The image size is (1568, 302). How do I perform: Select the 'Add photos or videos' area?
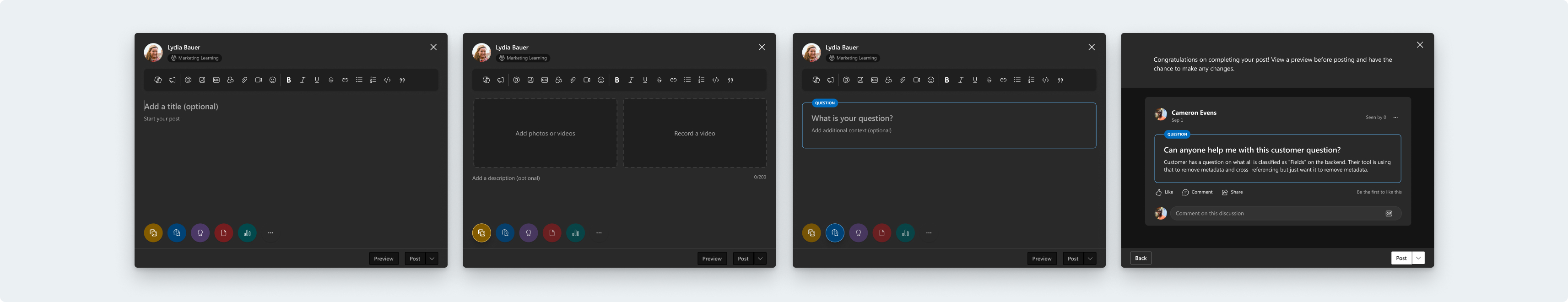(545, 133)
